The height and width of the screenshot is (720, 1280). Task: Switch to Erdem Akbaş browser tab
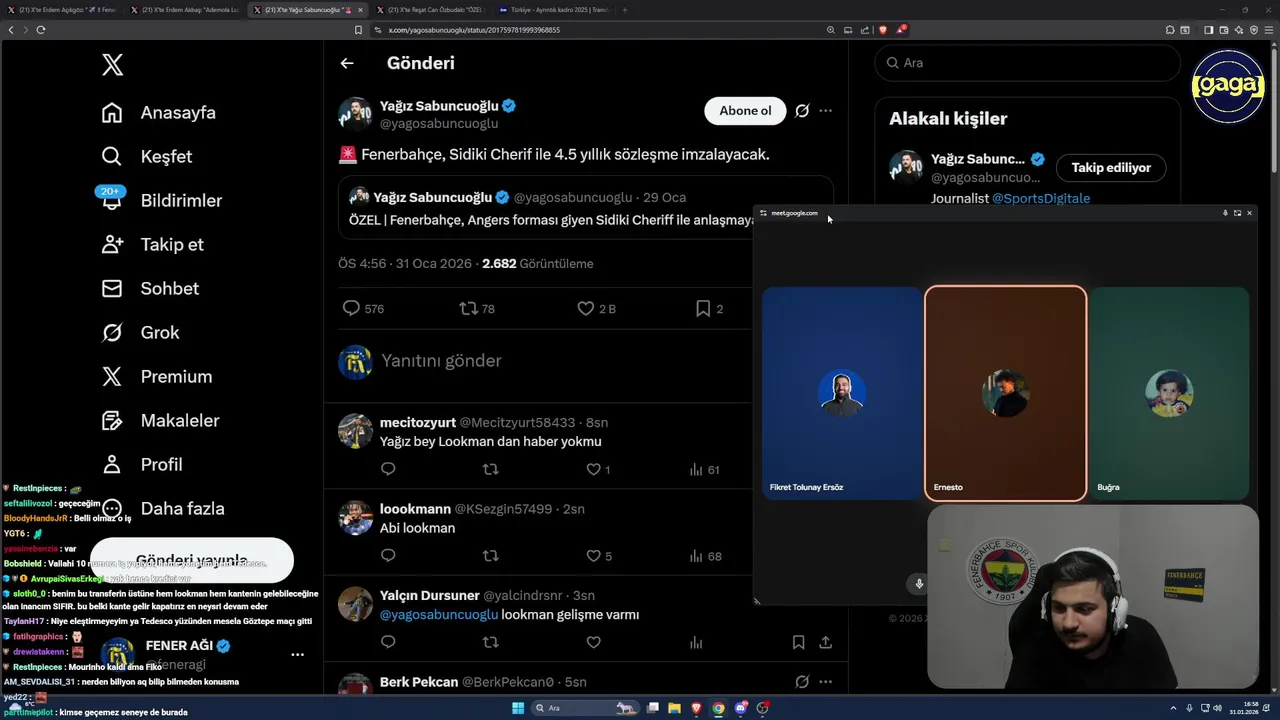coord(184,10)
